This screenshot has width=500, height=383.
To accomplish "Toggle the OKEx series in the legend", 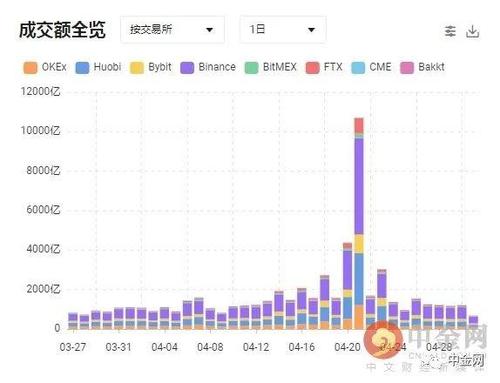I will click(x=45, y=67).
